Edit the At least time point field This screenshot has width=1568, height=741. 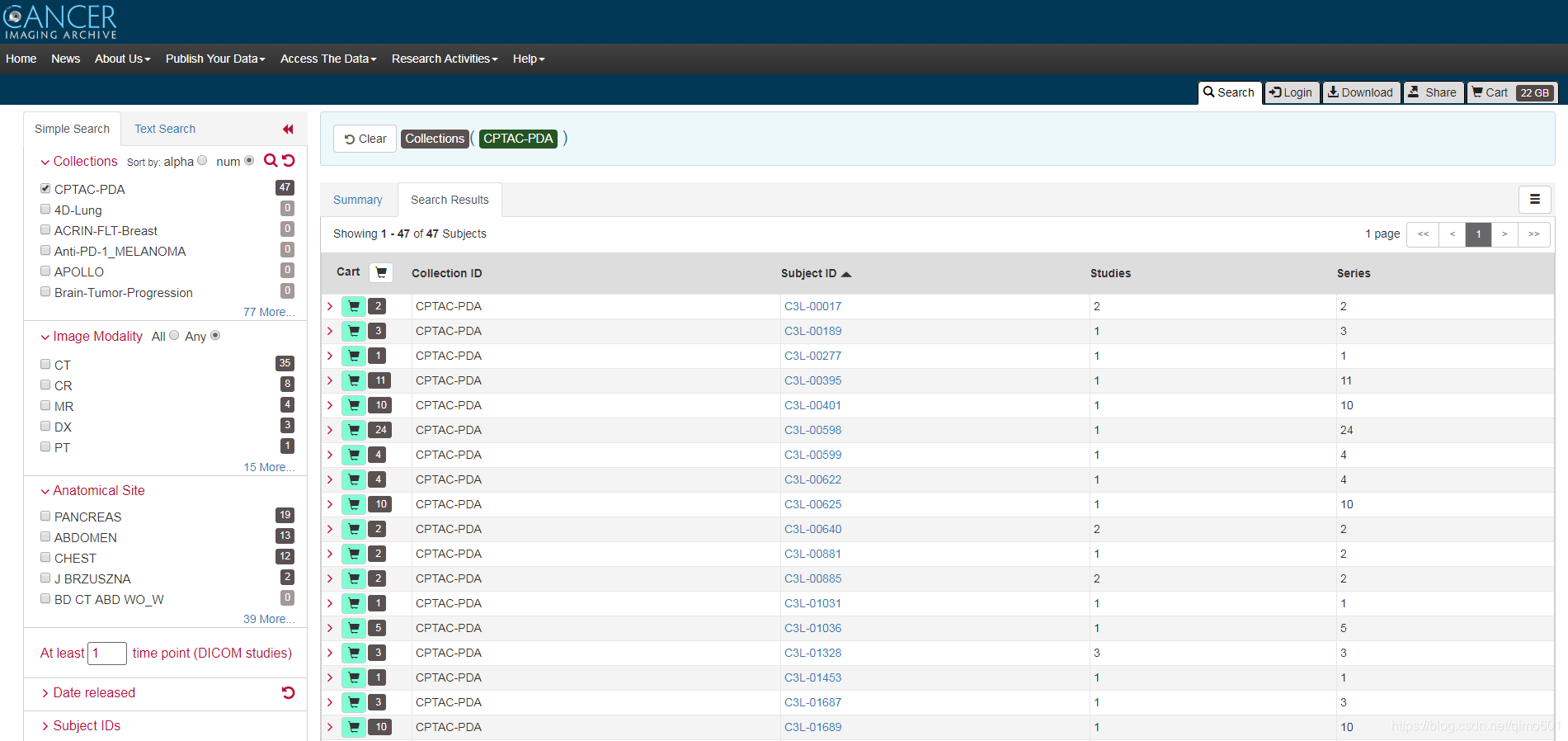click(107, 654)
